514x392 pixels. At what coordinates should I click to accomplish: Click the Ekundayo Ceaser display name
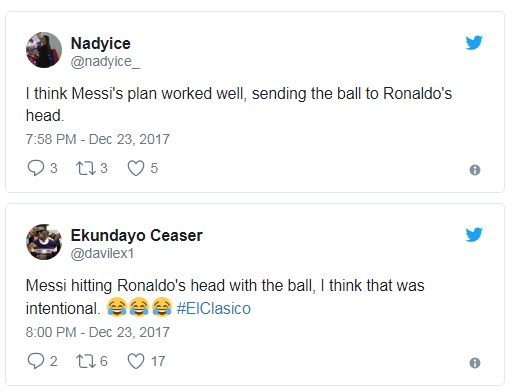click(x=137, y=235)
